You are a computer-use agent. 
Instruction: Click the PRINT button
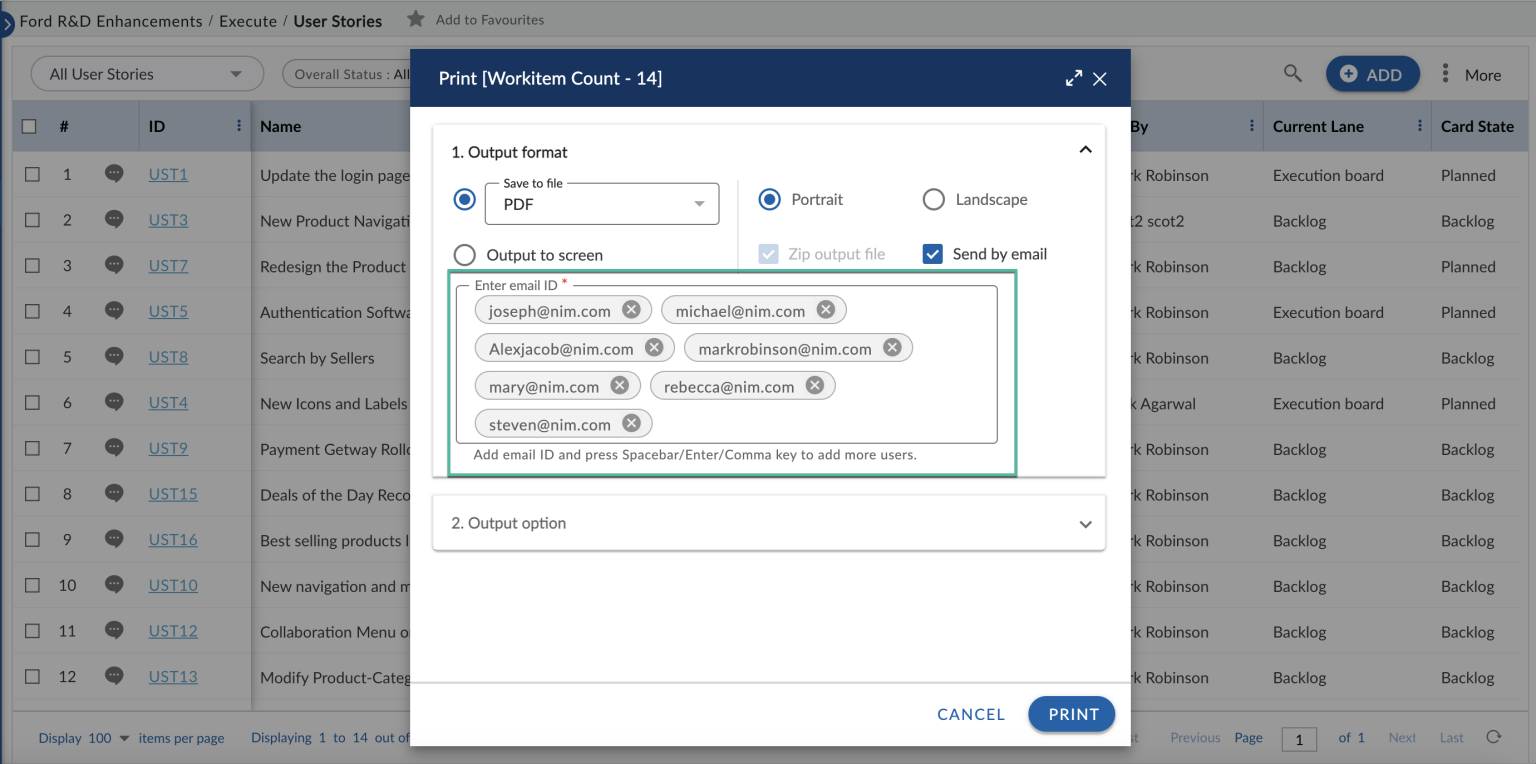pos(1071,714)
